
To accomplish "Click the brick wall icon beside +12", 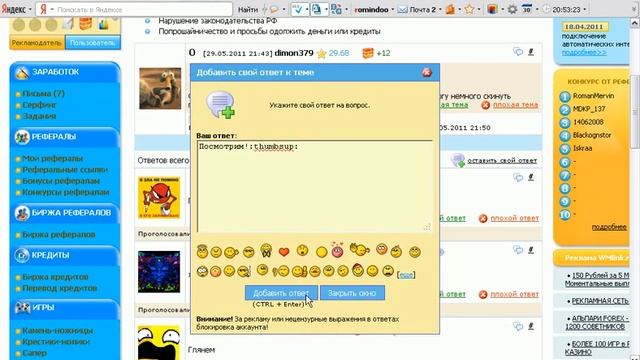I will coord(368,53).
